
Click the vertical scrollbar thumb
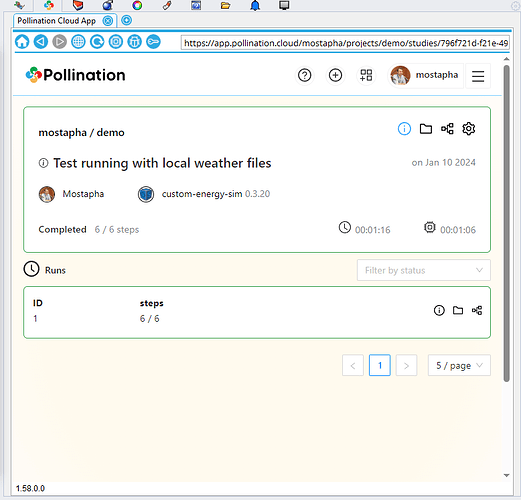[x=506, y=223]
